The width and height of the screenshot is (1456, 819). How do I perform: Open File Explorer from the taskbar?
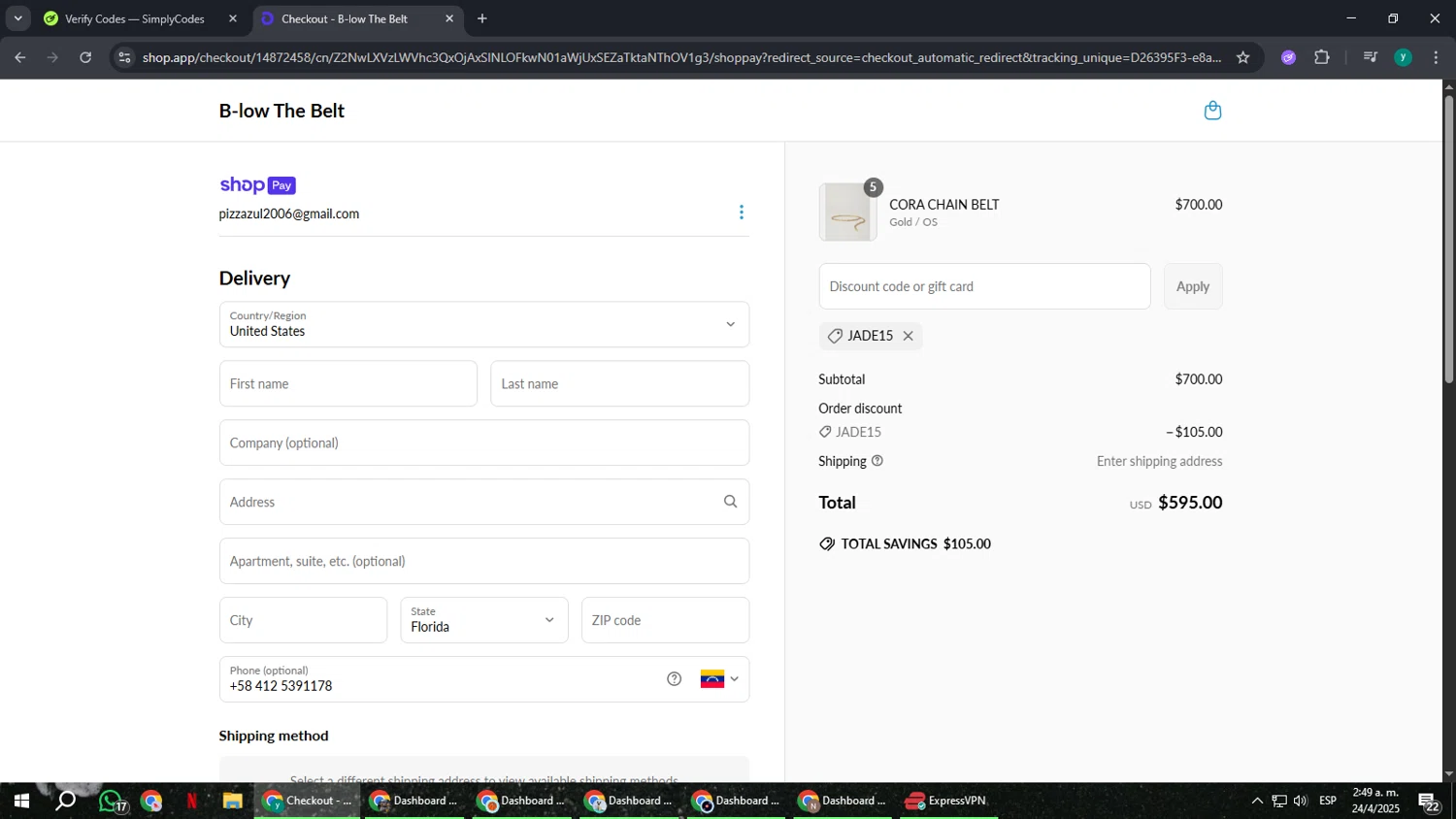coord(232,802)
